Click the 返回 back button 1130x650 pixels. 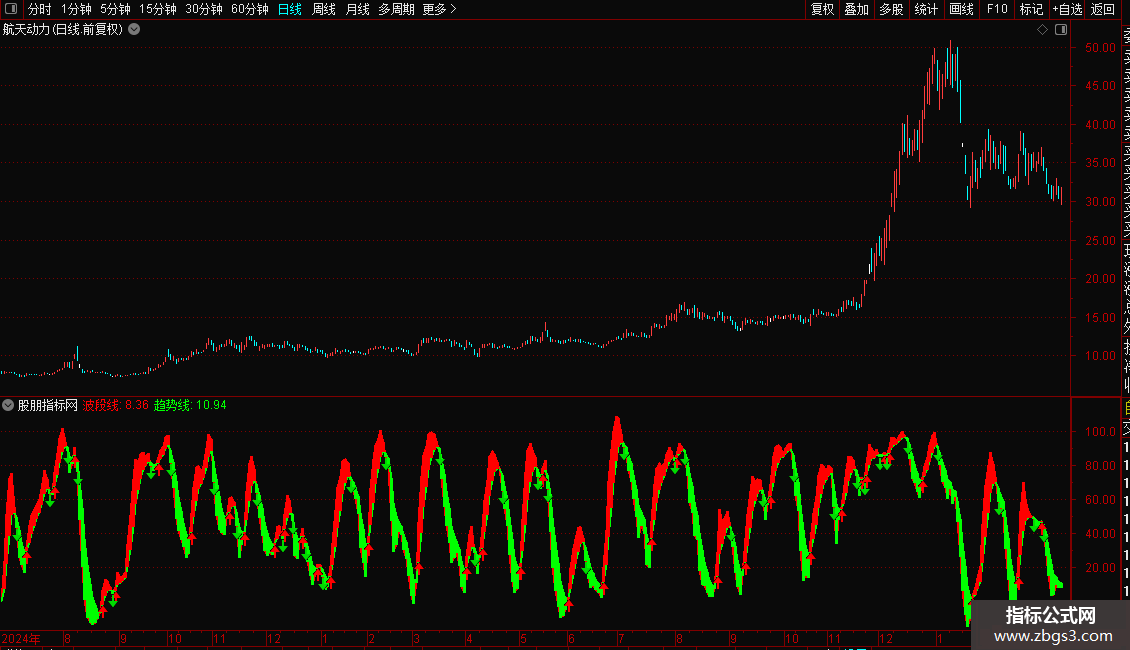click(x=1103, y=9)
